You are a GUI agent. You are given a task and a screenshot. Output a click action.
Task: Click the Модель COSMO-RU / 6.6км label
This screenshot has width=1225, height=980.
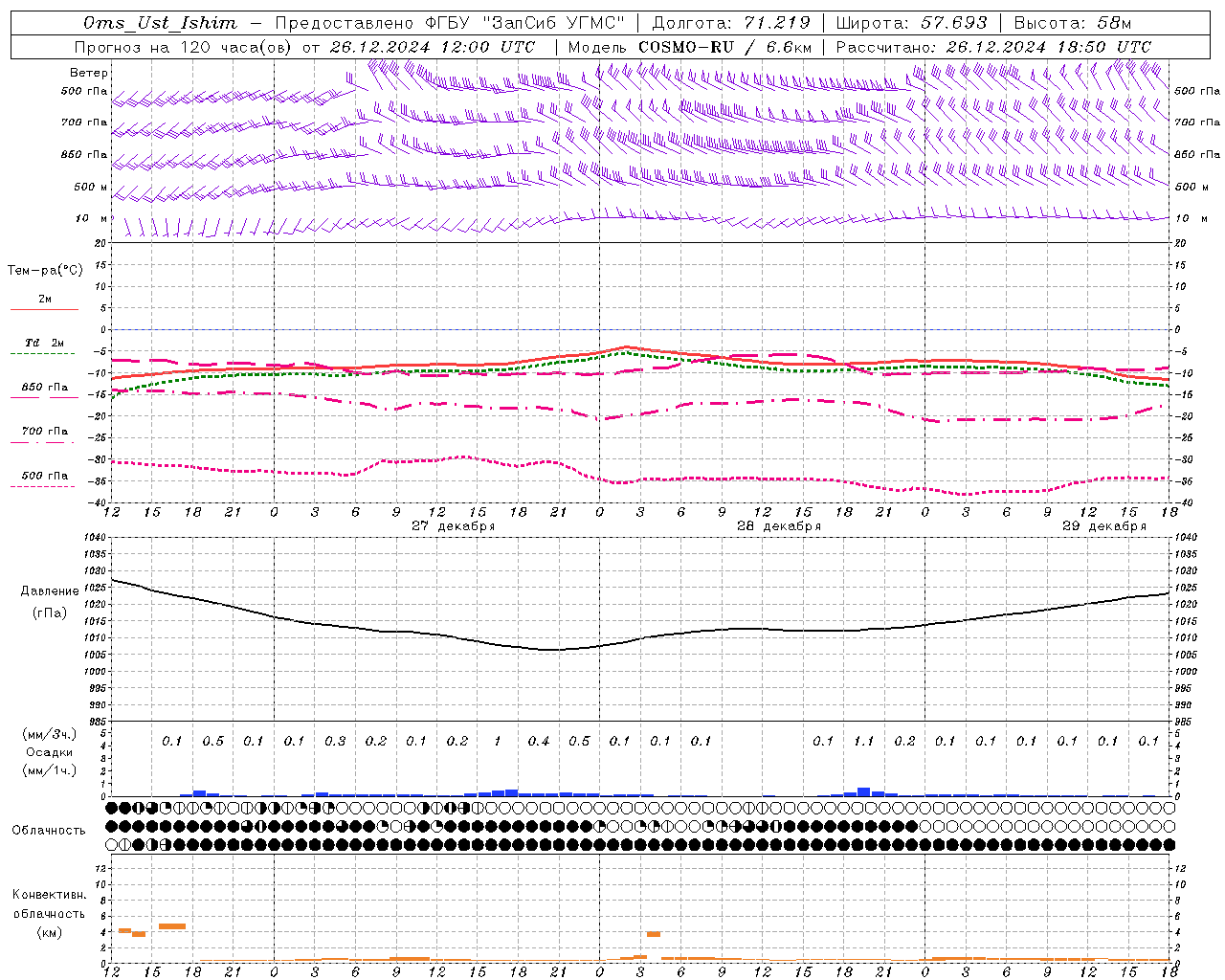point(690,47)
